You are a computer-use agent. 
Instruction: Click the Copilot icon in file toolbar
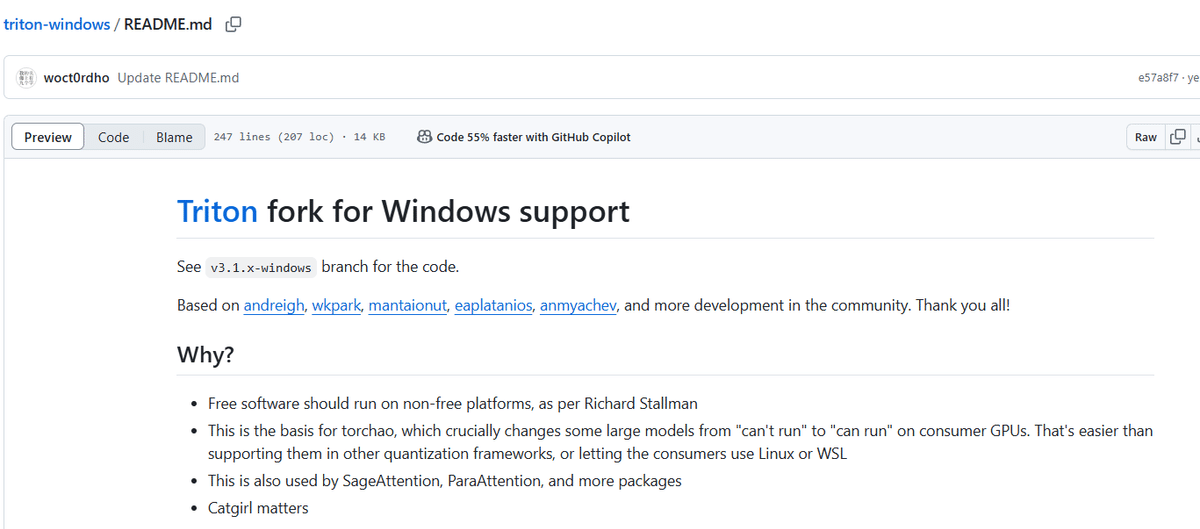[424, 137]
